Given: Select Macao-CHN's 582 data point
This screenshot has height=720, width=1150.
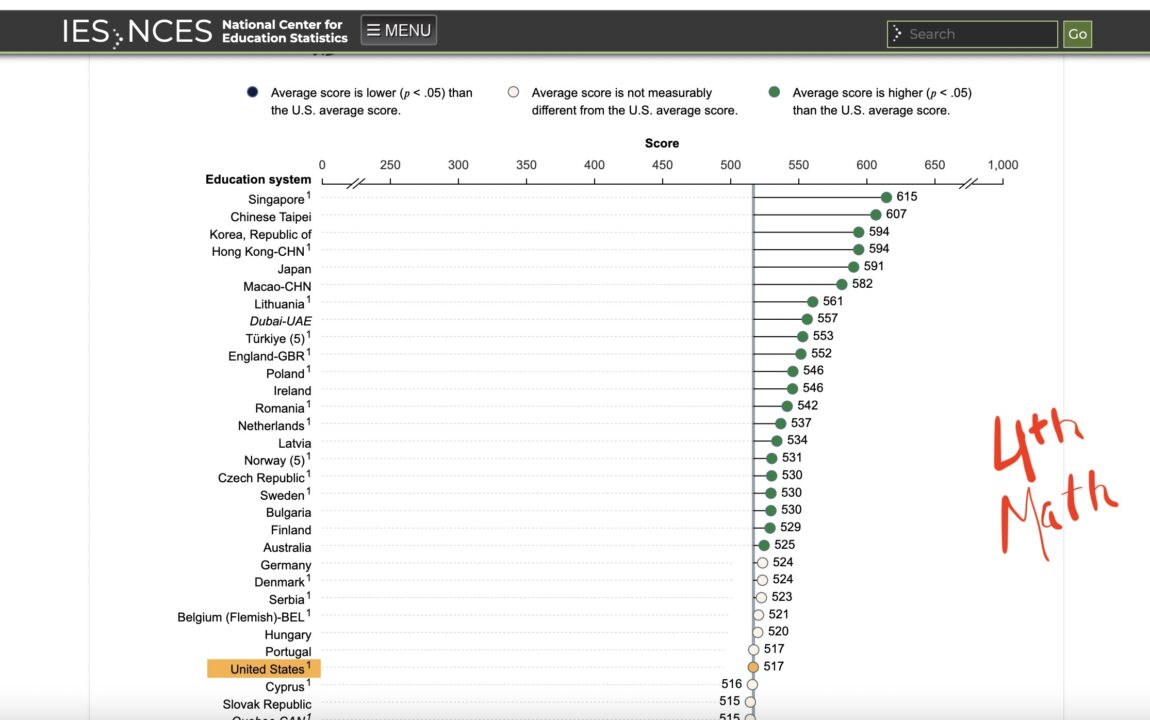Looking at the screenshot, I should 841,284.
